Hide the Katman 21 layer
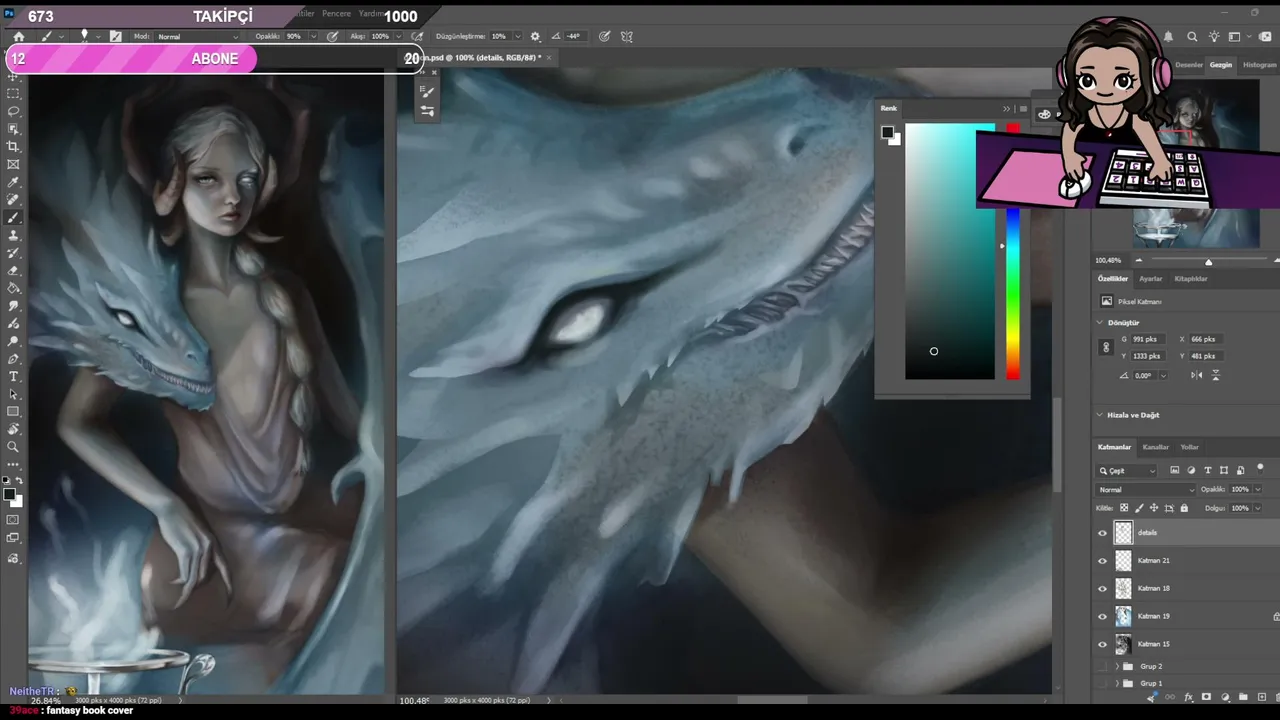Viewport: 1280px width, 720px height. click(1103, 561)
